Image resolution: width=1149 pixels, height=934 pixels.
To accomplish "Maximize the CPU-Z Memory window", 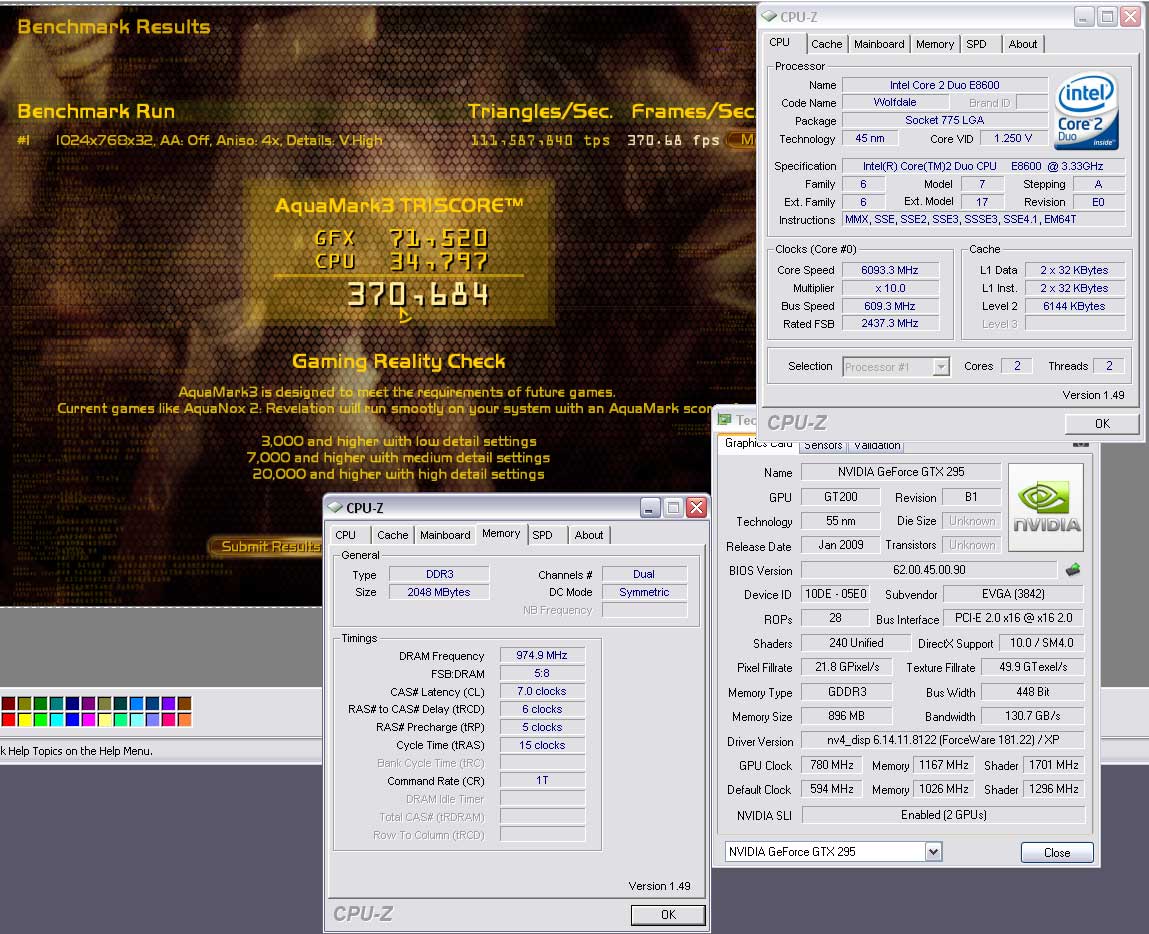I will pos(673,507).
